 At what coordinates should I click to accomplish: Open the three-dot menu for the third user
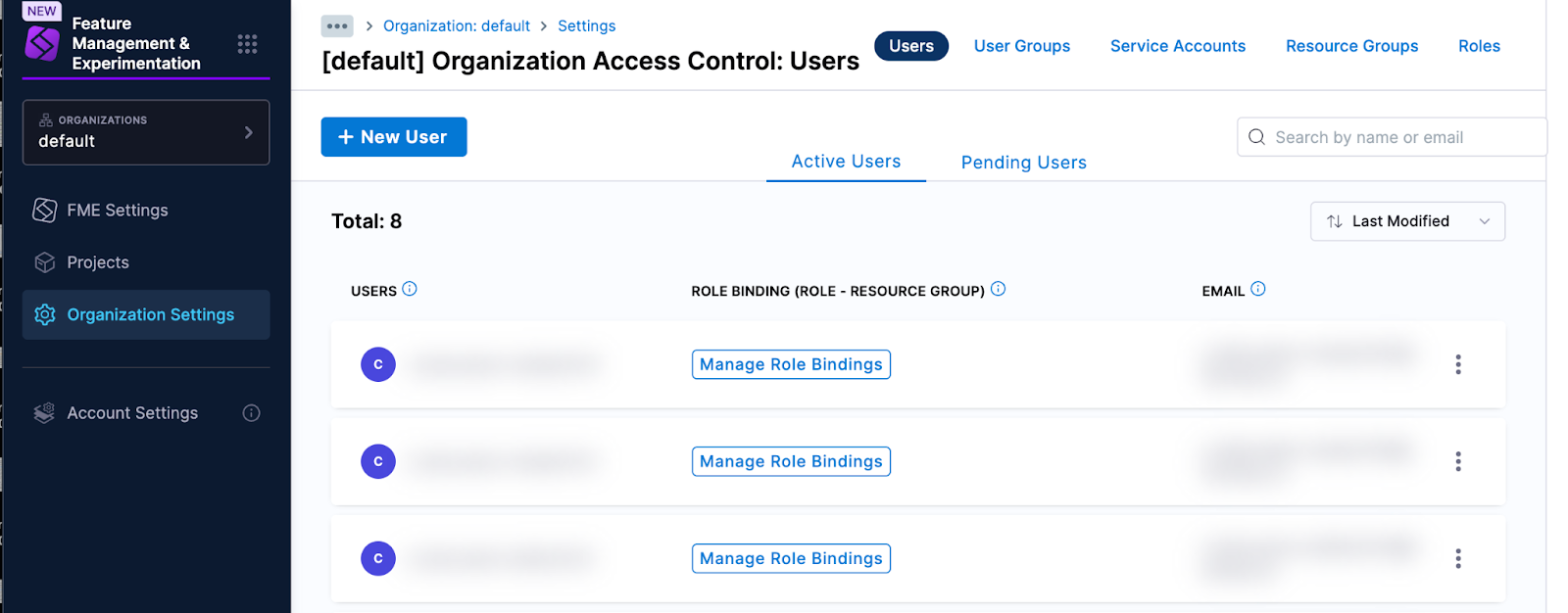tap(1457, 558)
